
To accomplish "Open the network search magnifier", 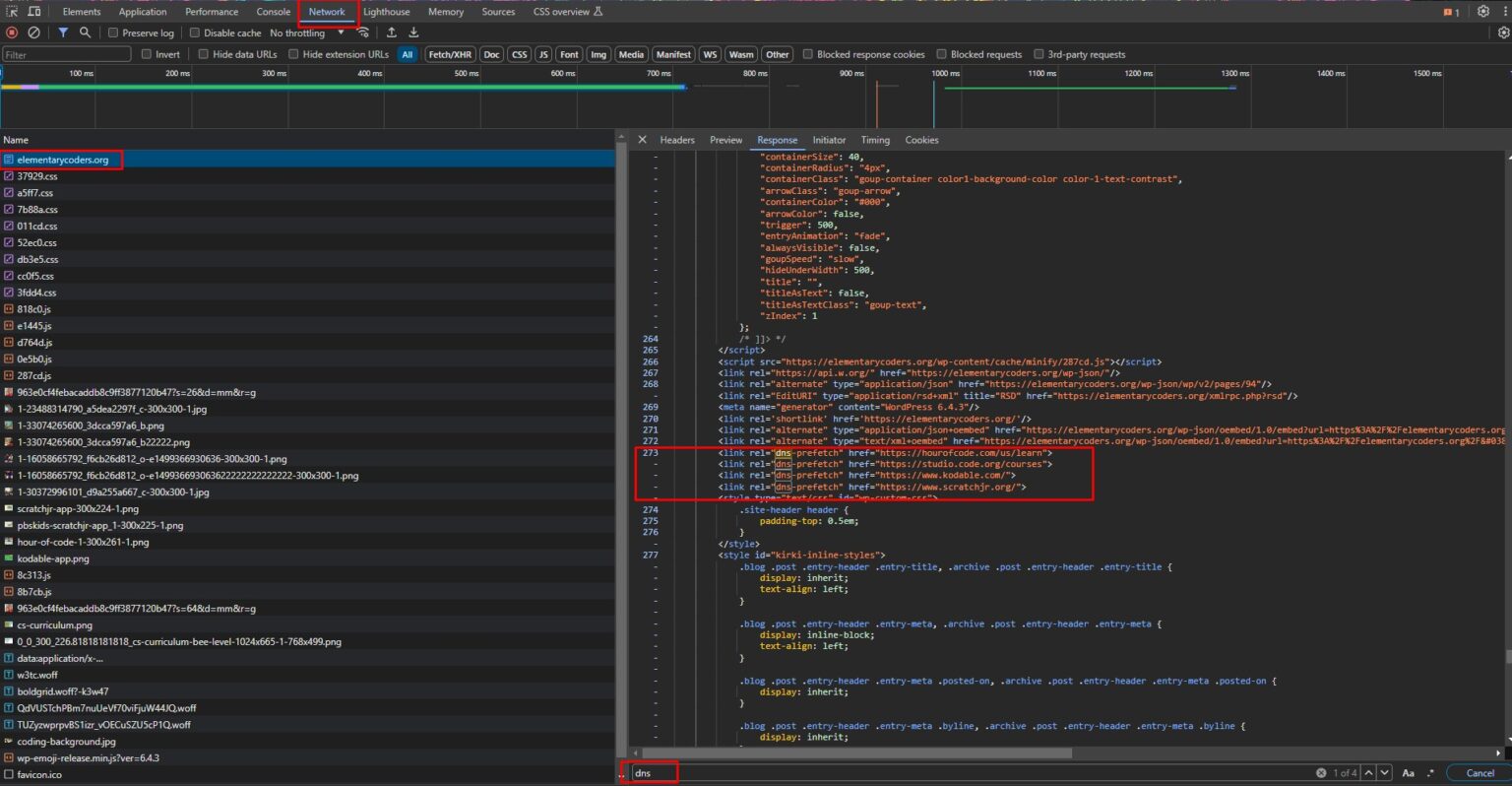I will point(84,33).
